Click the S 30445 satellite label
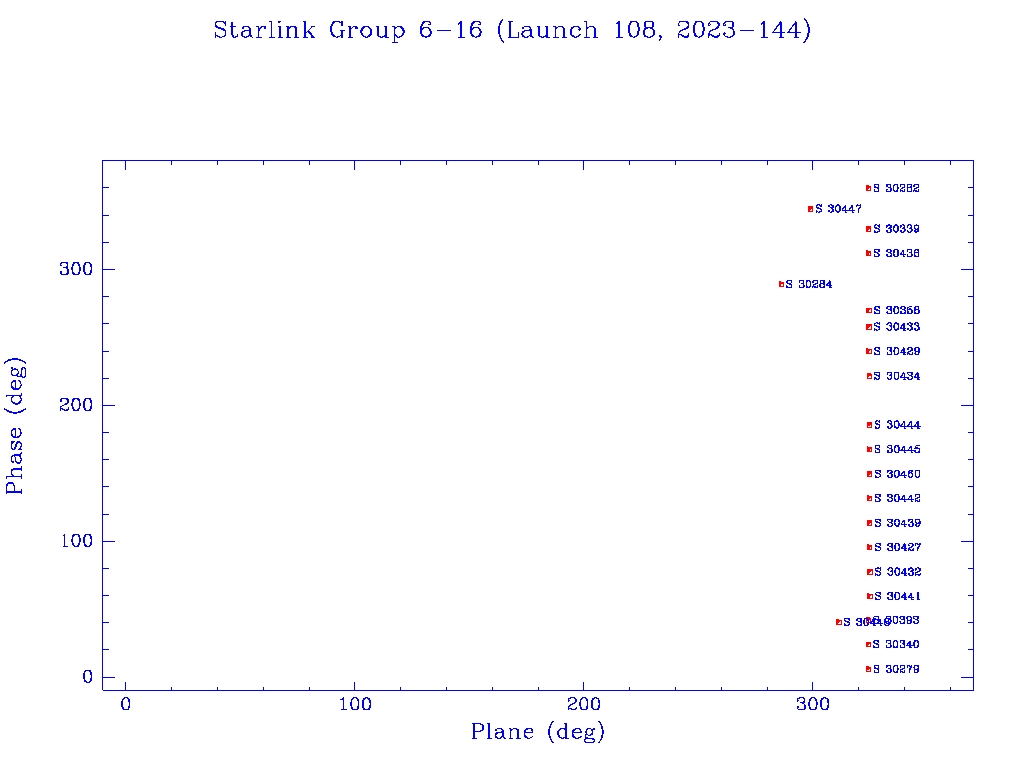1024x768 pixels. tap(897, 450)
